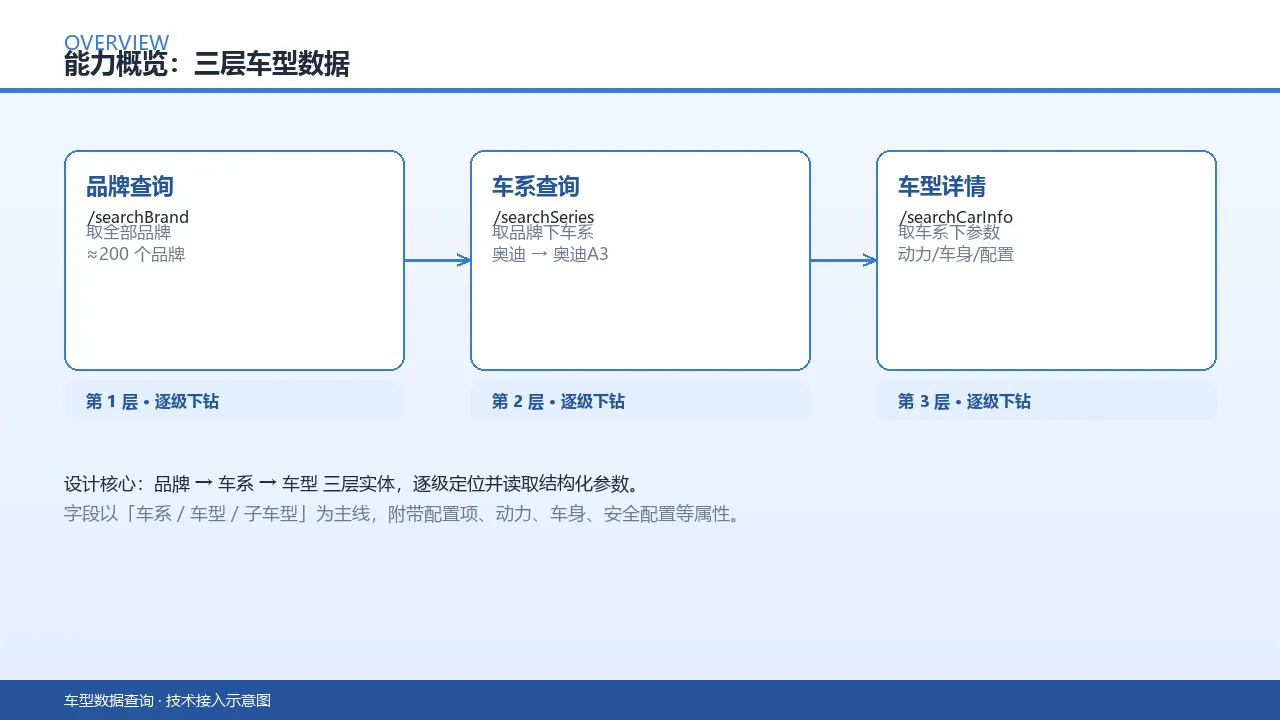Click the arrow from 车系查询 to 车型详情
This screenshot has height=720, width=1280.
[843, 261]
